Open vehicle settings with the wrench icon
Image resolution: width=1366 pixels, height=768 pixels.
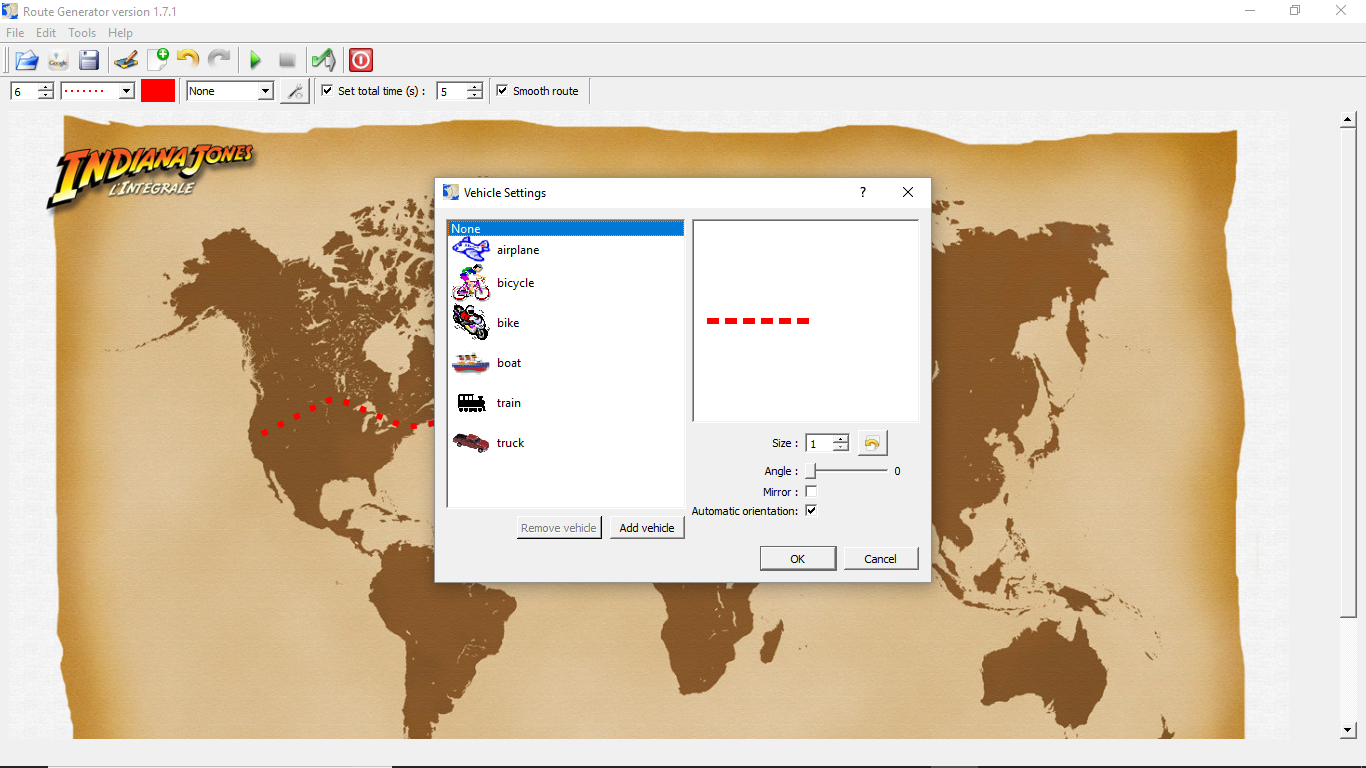pos(294,91)
